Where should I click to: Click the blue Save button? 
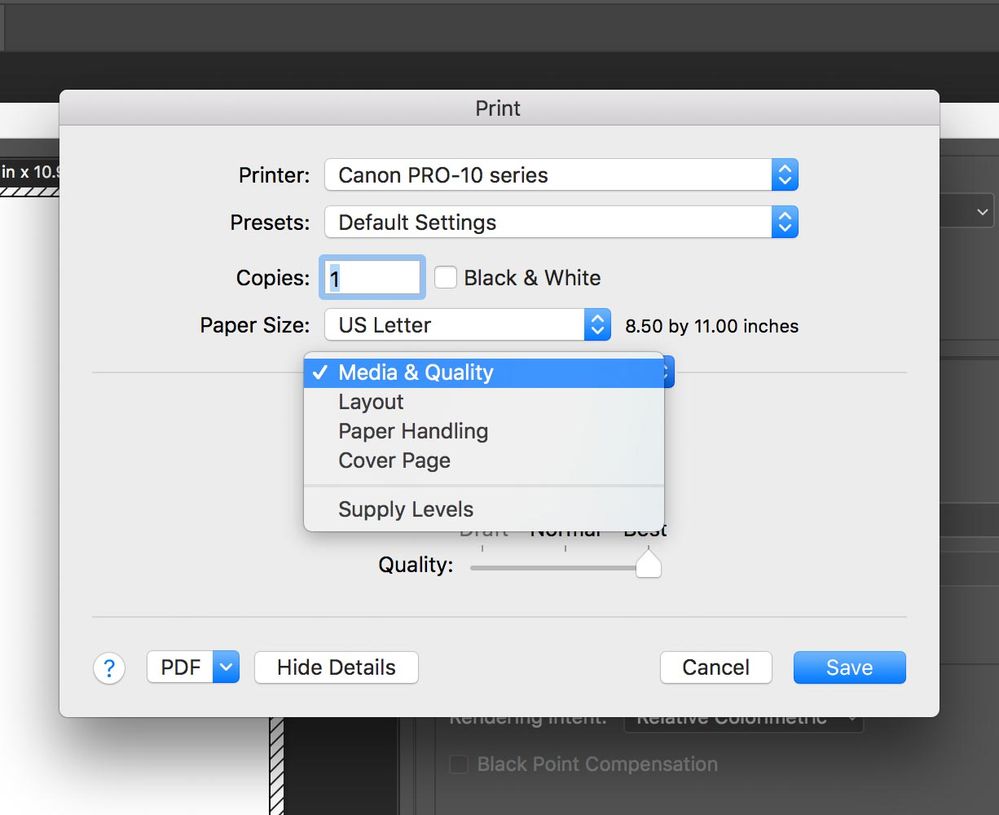pyautogui.click(x=849, y=667)
